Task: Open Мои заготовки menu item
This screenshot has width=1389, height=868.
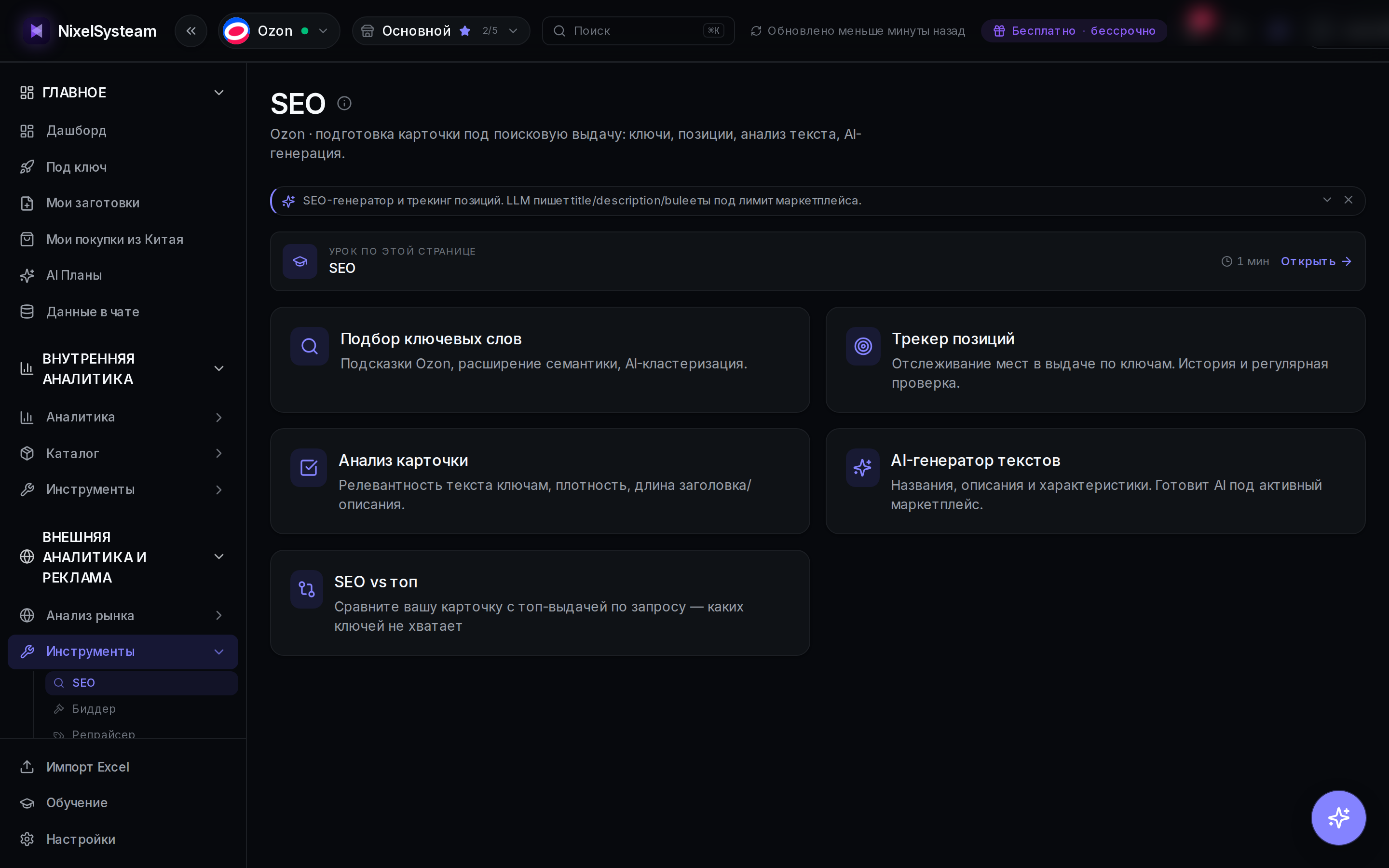Action: (123, 203)
